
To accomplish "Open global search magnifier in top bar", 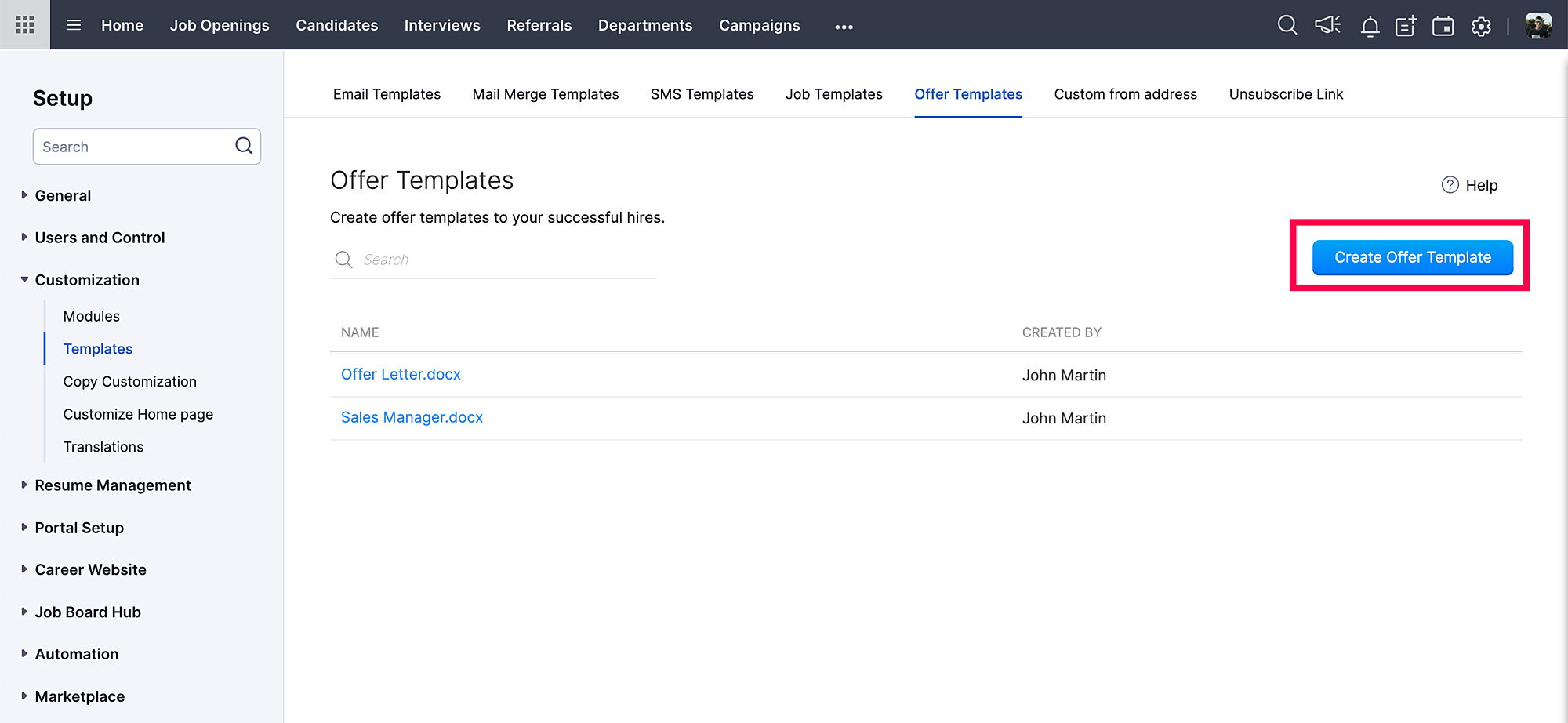I will pos(1287,25).
